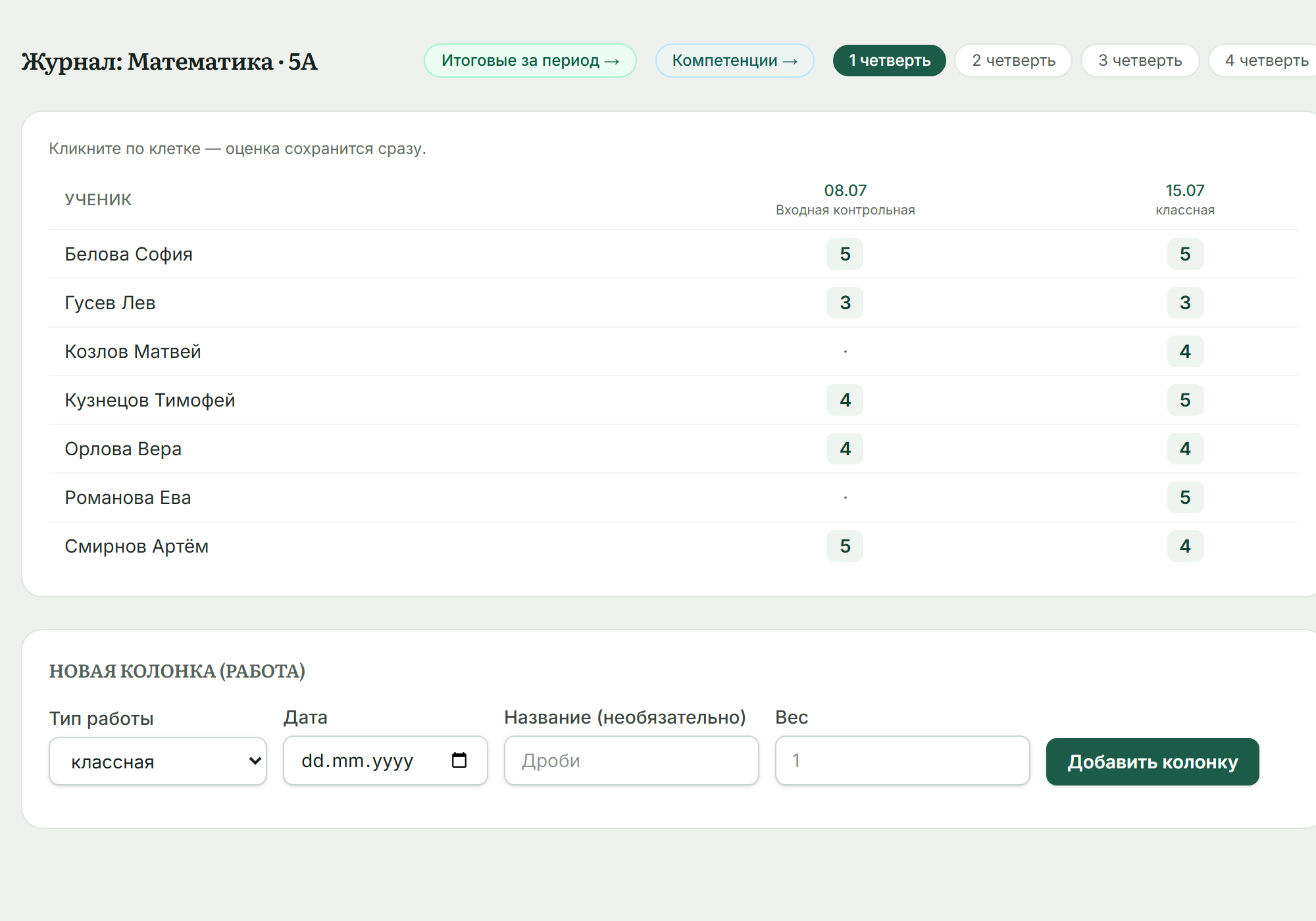Focus the Вес input field
Screen dimensions: 1316x921
tap(902, 760)
